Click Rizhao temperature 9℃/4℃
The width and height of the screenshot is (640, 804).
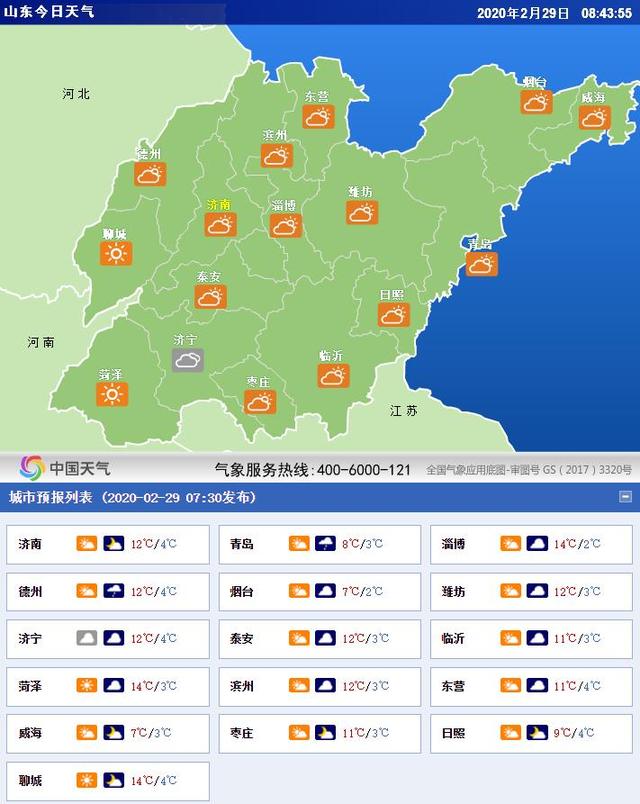pos(574,733)
